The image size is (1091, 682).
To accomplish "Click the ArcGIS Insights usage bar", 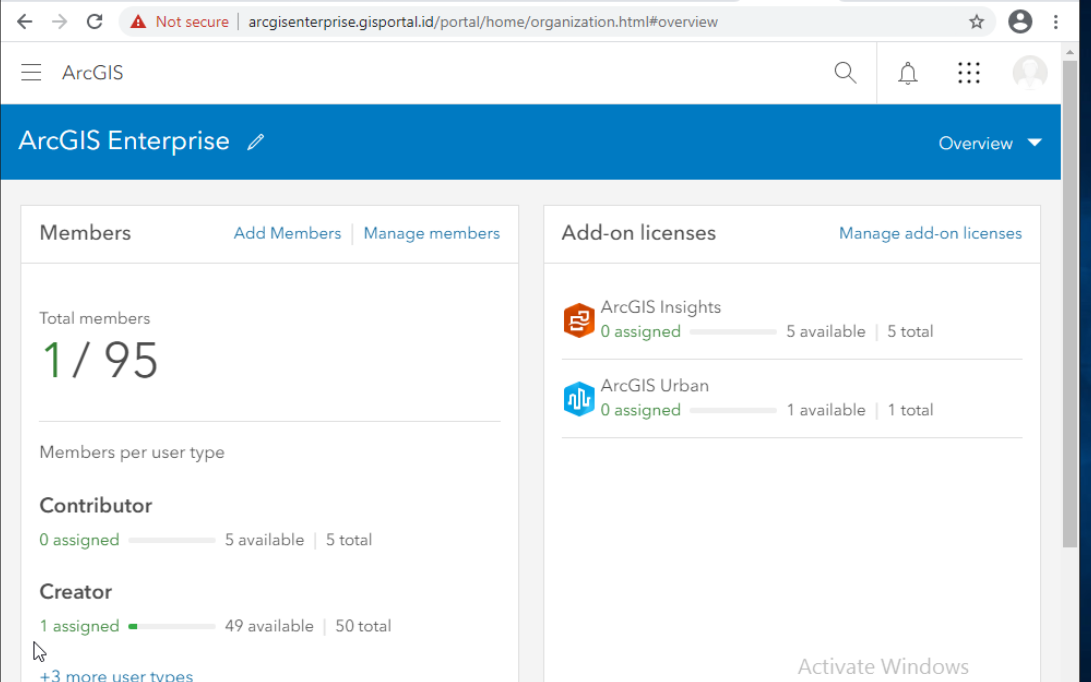I will tap(733, 332).
